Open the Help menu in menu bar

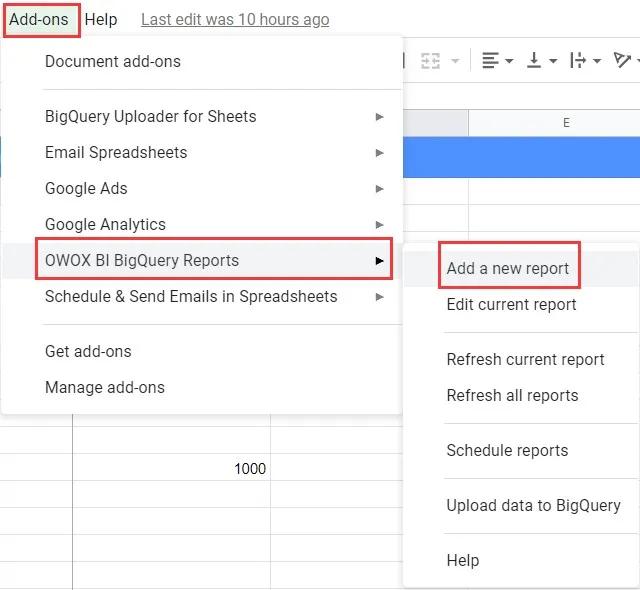pyautogui.click(x=101, y=20)
